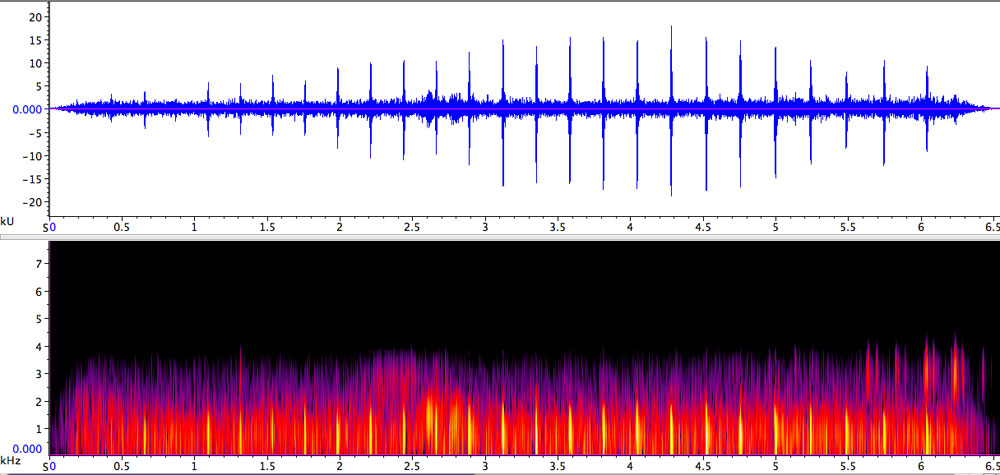The width and height of the screenshot is (1000, 475).
Task: Click the 0.000 amplitude axis label
Action: coord(27,109)
